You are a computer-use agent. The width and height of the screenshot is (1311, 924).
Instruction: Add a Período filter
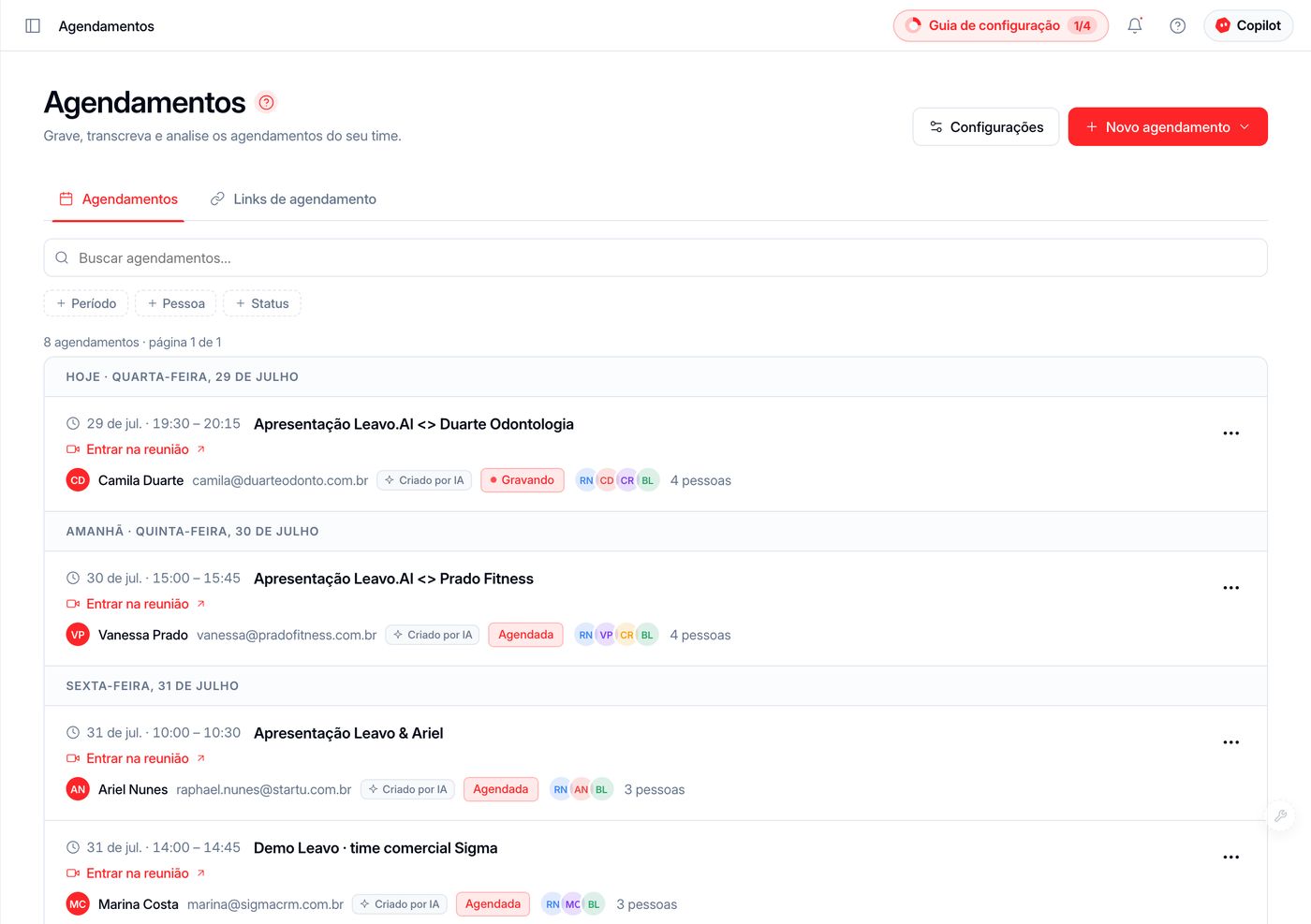[x=86, y=303]
